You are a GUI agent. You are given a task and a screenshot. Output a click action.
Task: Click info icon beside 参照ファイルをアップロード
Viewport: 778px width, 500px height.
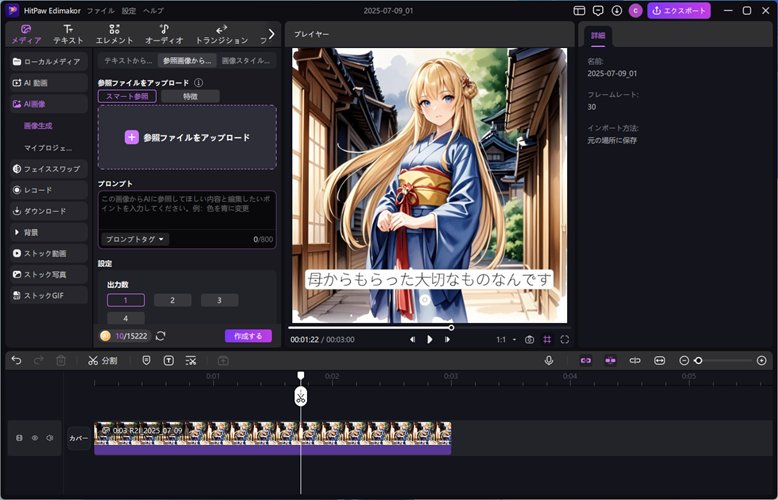[198, 83]
